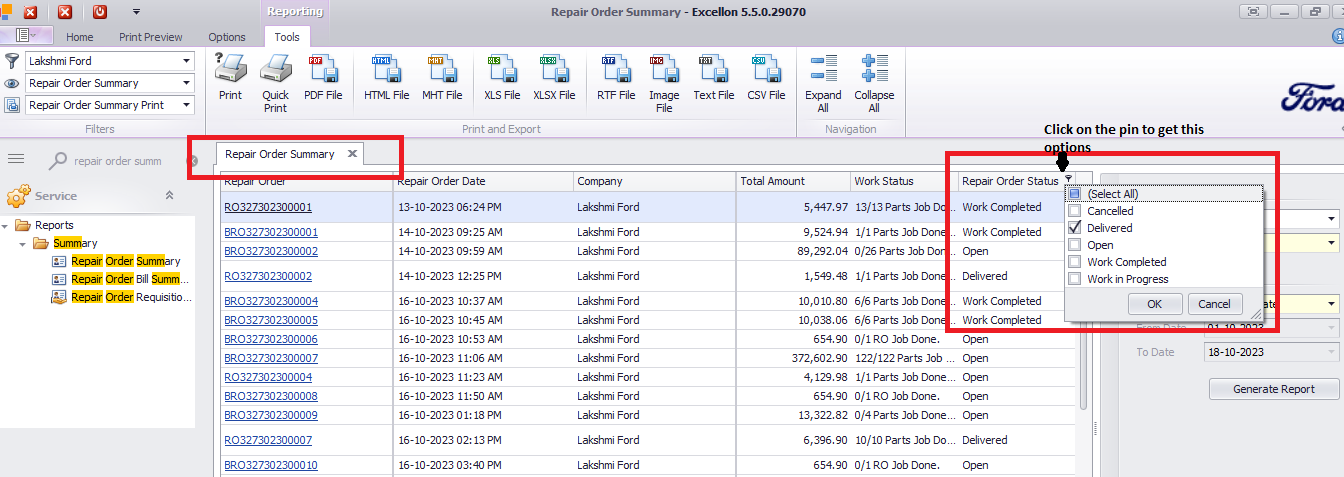Check the Open status filter

click(1074, 245)
